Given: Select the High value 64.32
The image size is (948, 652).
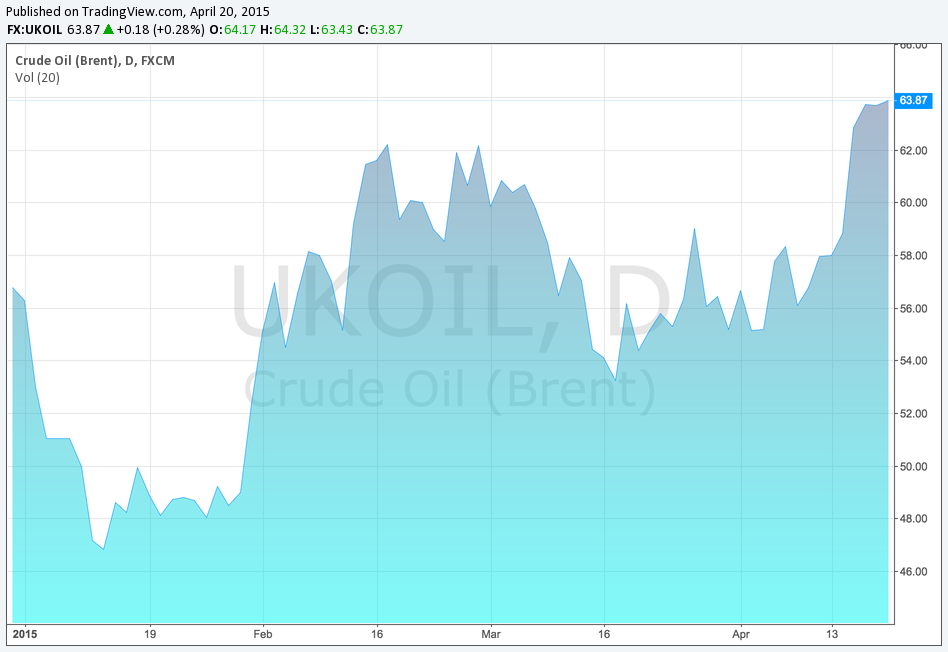Looking at the screenshot, I should pos(290,30).
